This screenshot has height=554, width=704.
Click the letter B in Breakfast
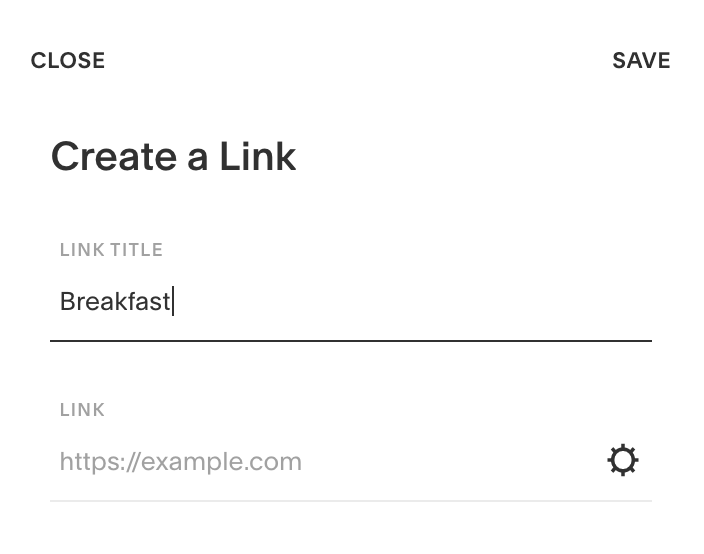67,301
